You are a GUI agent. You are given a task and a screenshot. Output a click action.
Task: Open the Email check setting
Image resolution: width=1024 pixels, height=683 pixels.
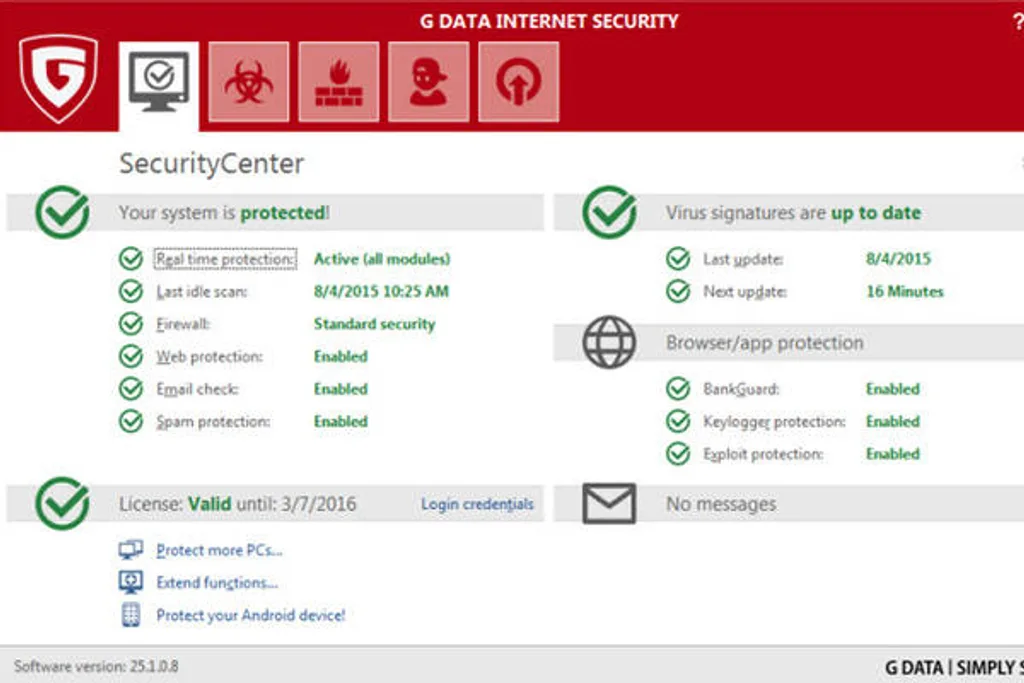pyautogui.click(x=197, y=389)
